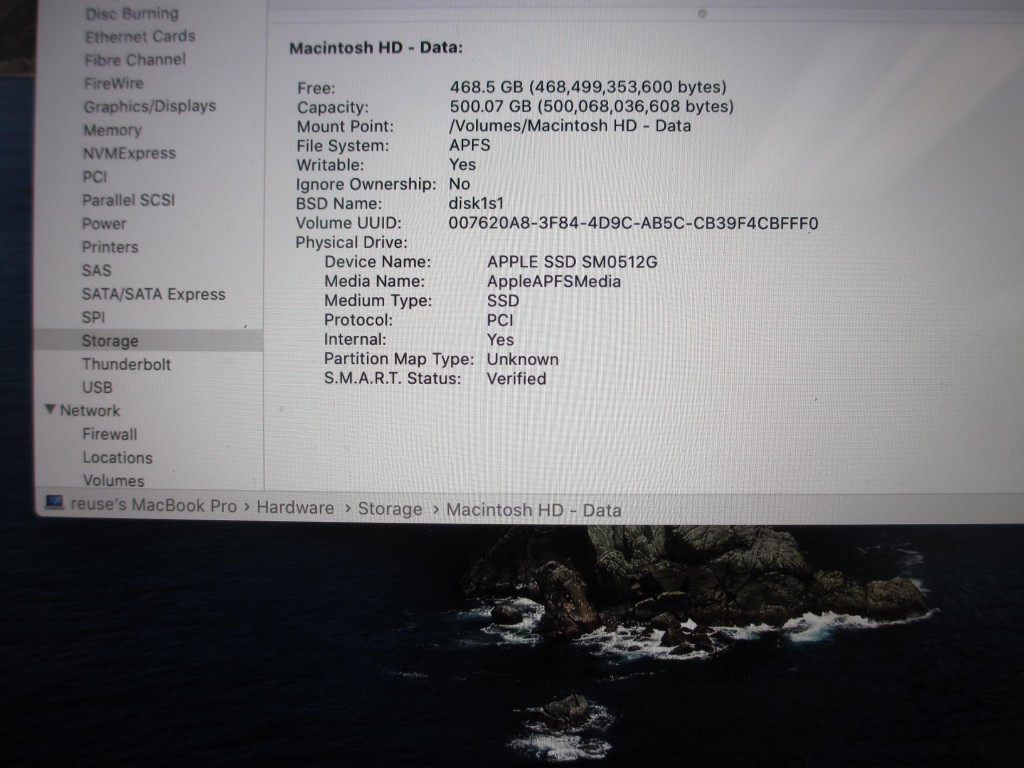Select device name APPLE SSD SM0512G

572,262
